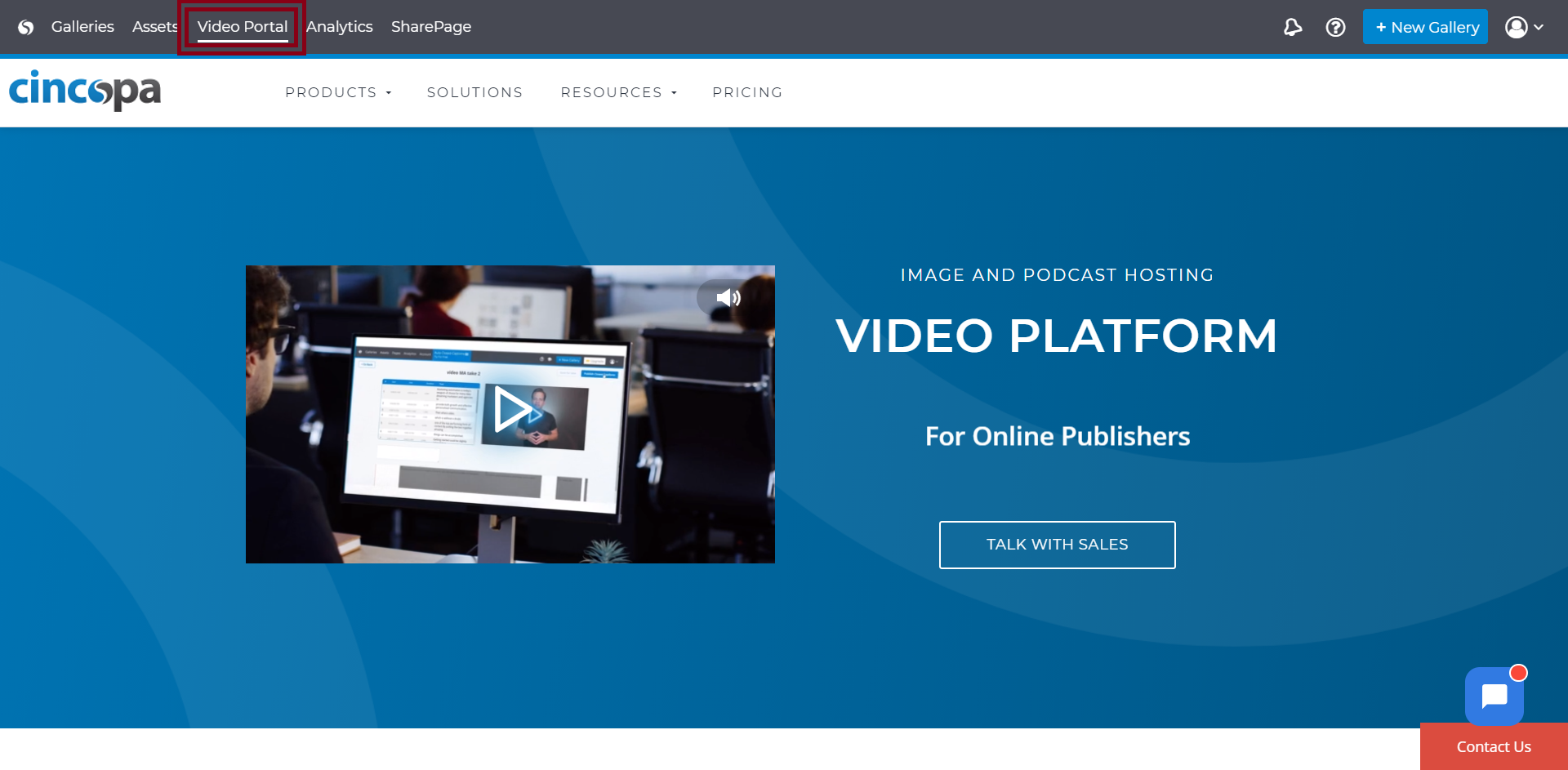Viewport: 1568px width, 770px height.
Task: Play the video with center play button
Action: coord(512,410)
